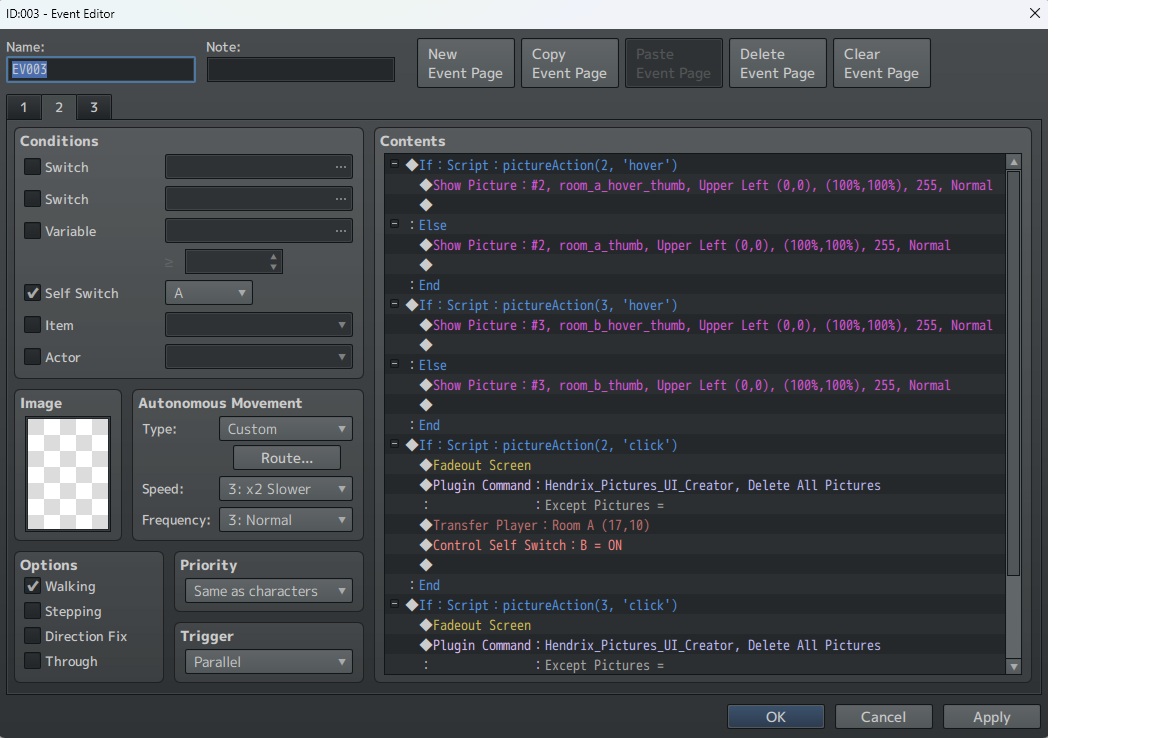Switch to event page 3 tab
The height and width of the screenshot is (738, 1152).
[x=94, y=107]
